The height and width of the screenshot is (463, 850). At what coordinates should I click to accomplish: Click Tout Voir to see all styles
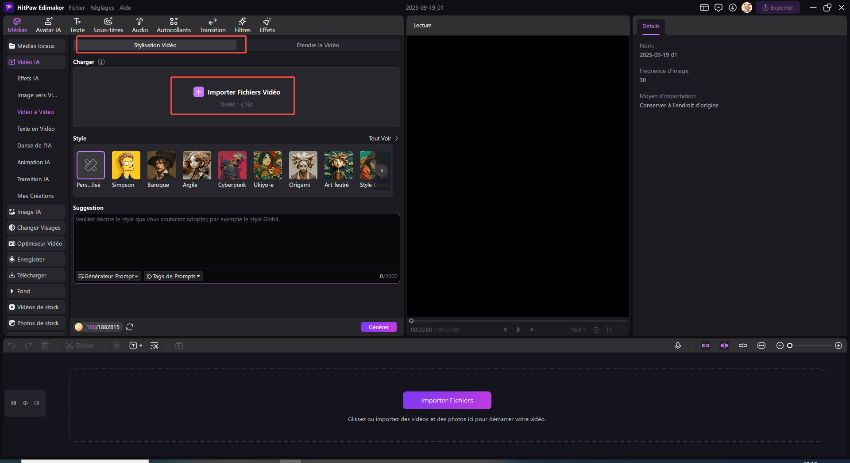coord(383,138)
